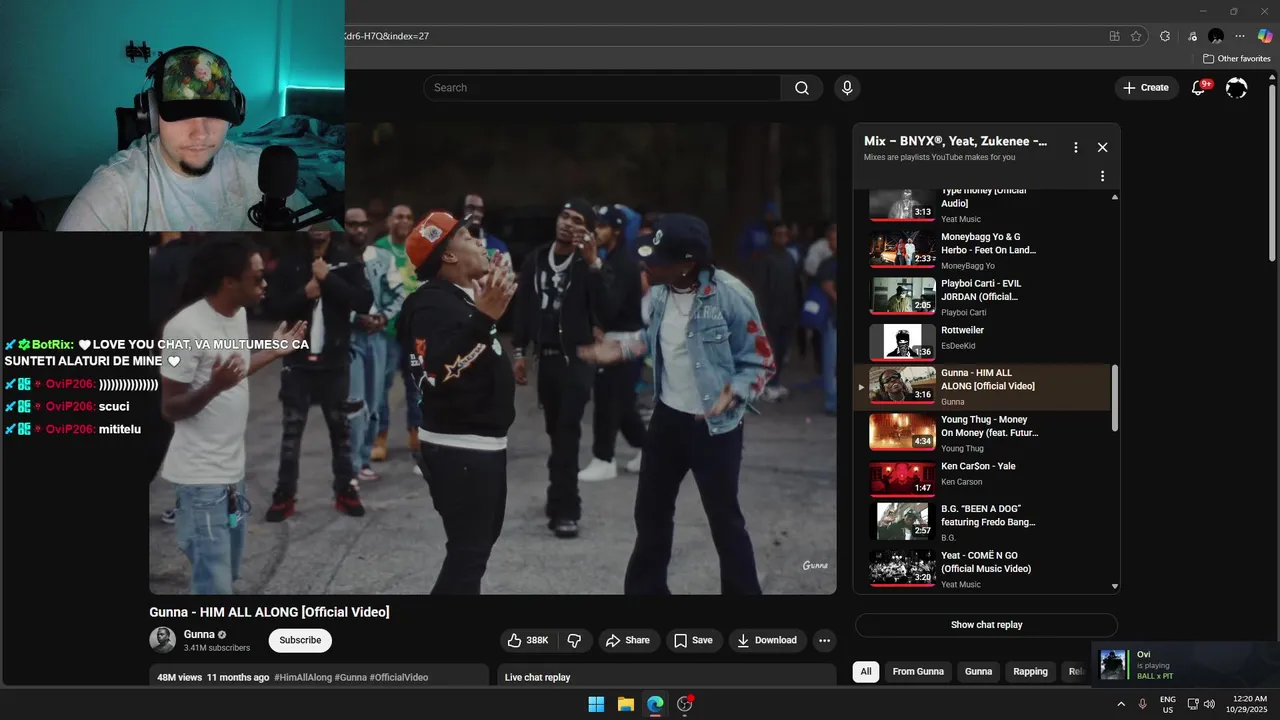1280x720 pixels.
Task: Click the Ovi is playing notification
Action: click(1186, 665)
